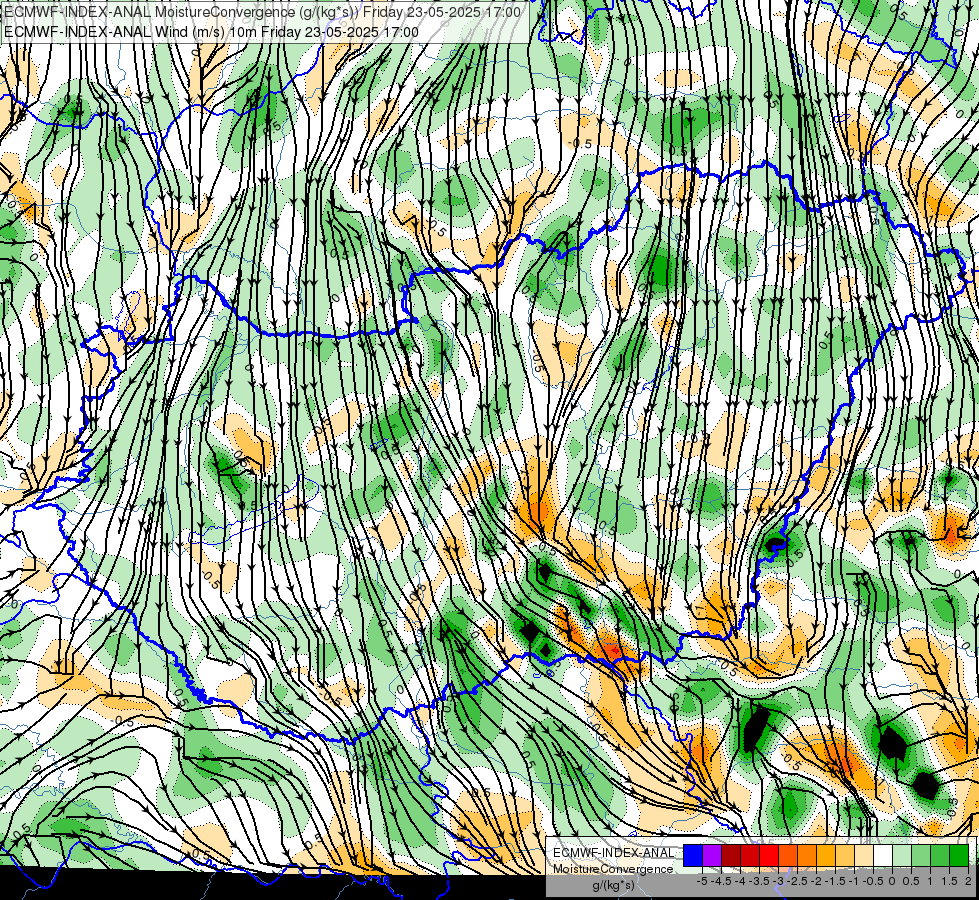
Task: Click the palest green swatch between 0 and 0.5
Action: click(x=902, y=856)
